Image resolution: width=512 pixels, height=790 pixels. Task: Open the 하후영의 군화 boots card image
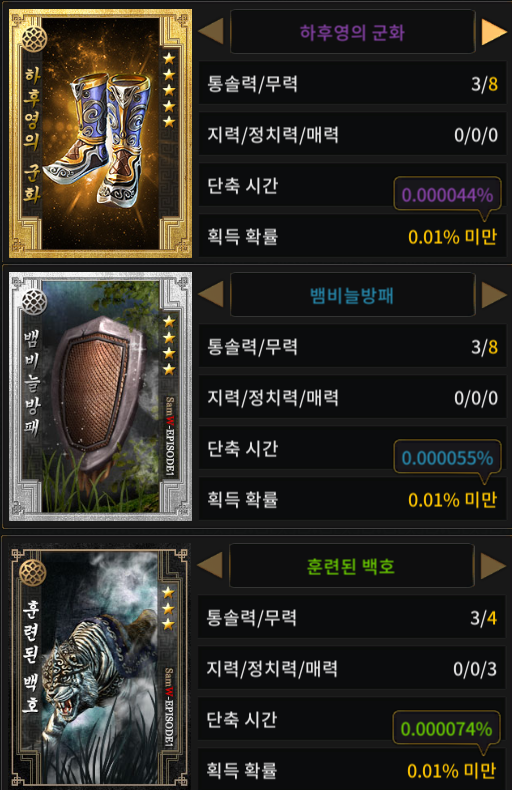tap(100, 134)
